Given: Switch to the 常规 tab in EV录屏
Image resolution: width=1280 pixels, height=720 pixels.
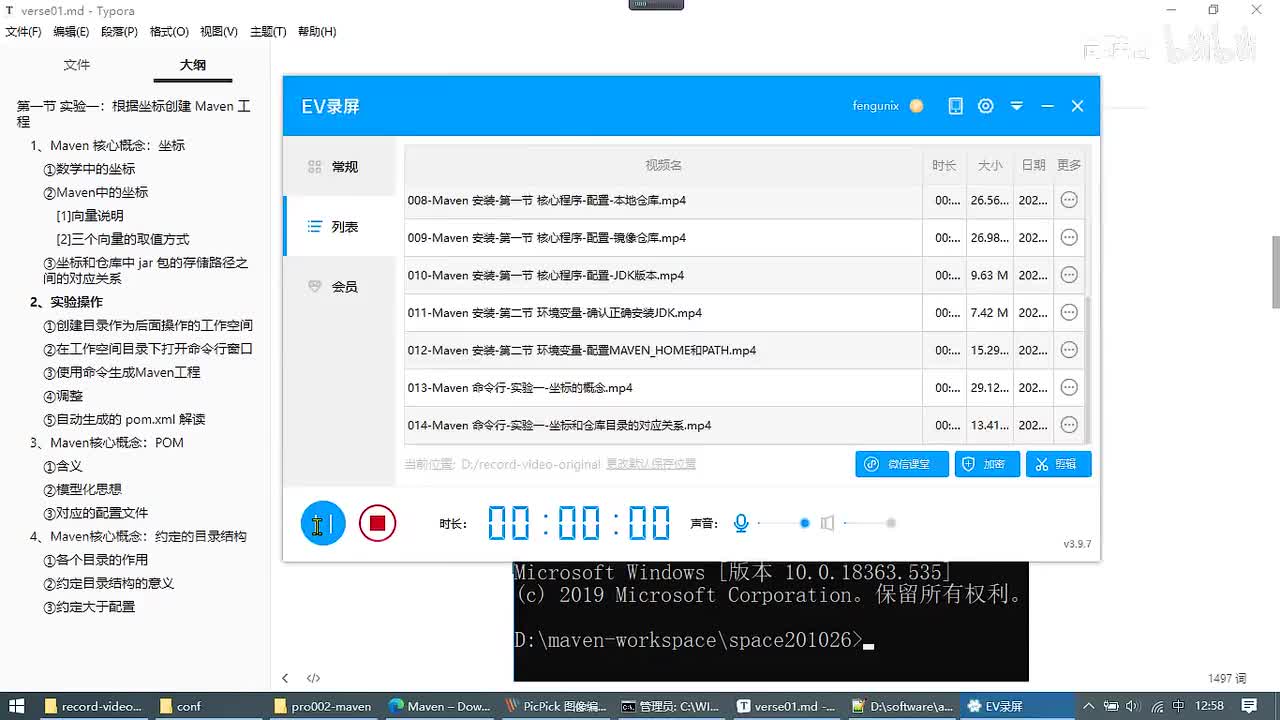Looking at the screenshot, I should [339, 167].
